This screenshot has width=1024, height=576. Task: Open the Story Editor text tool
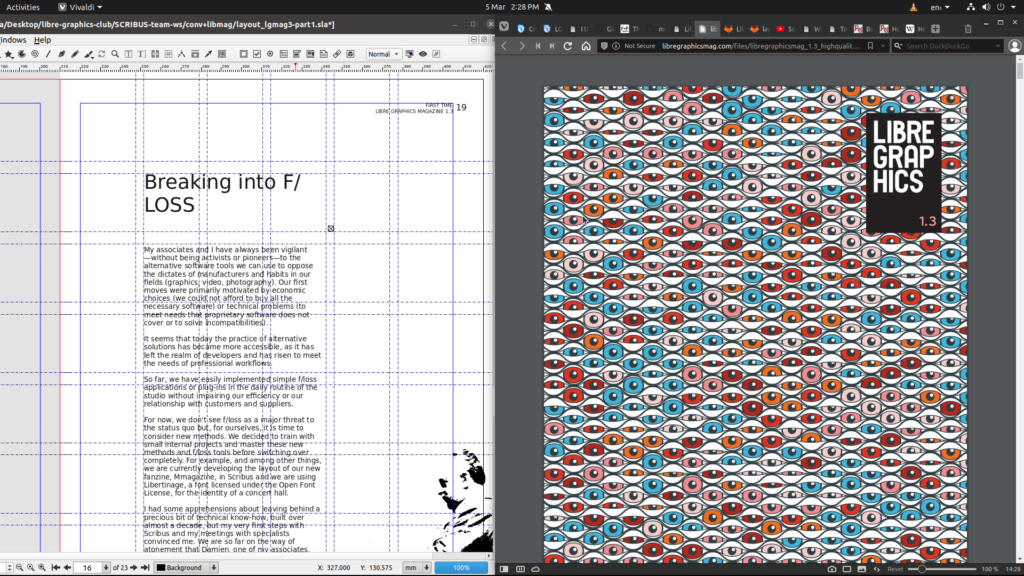(x=141, y=54)
